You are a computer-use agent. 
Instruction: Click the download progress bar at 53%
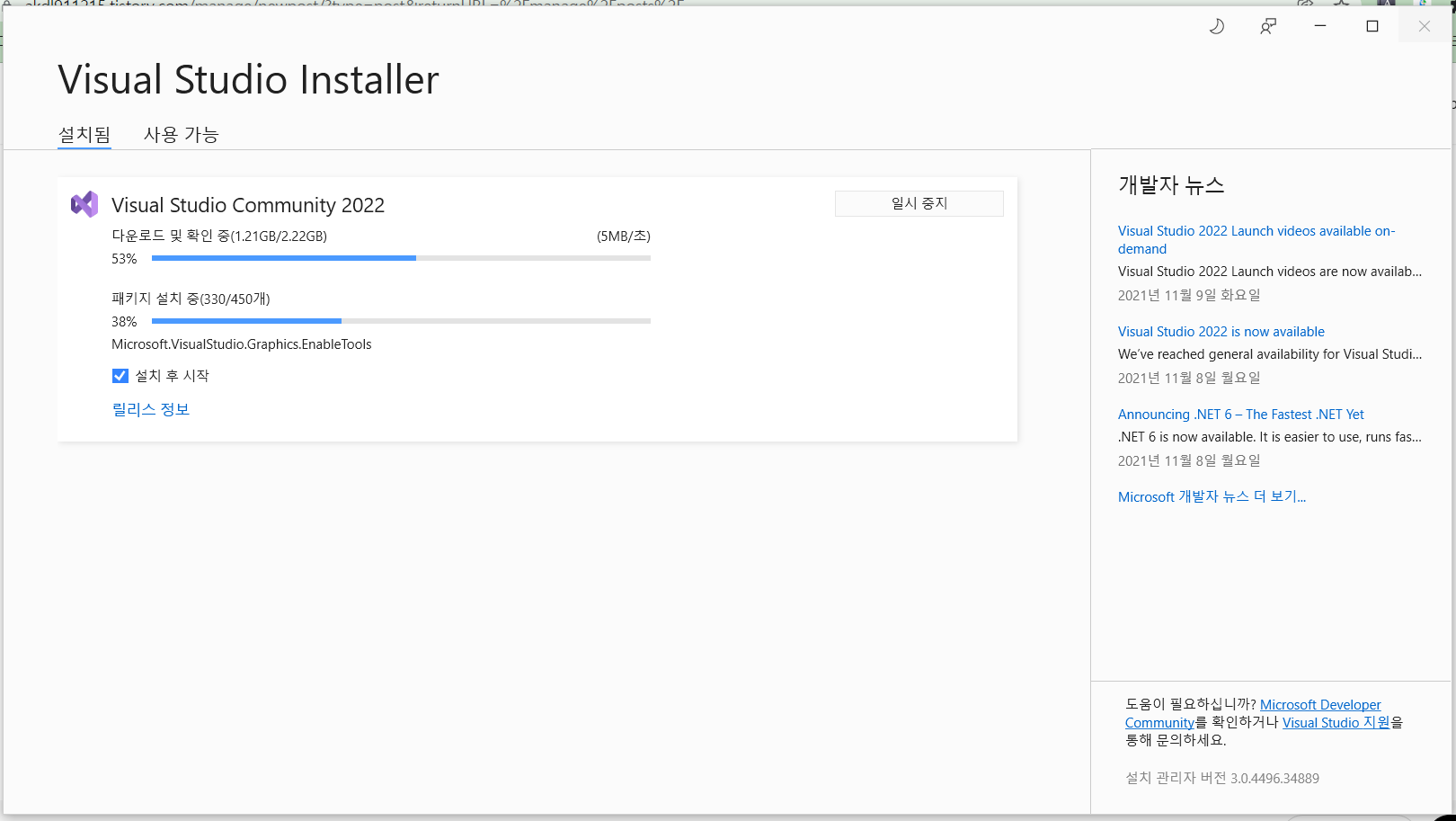pos(401,258)
